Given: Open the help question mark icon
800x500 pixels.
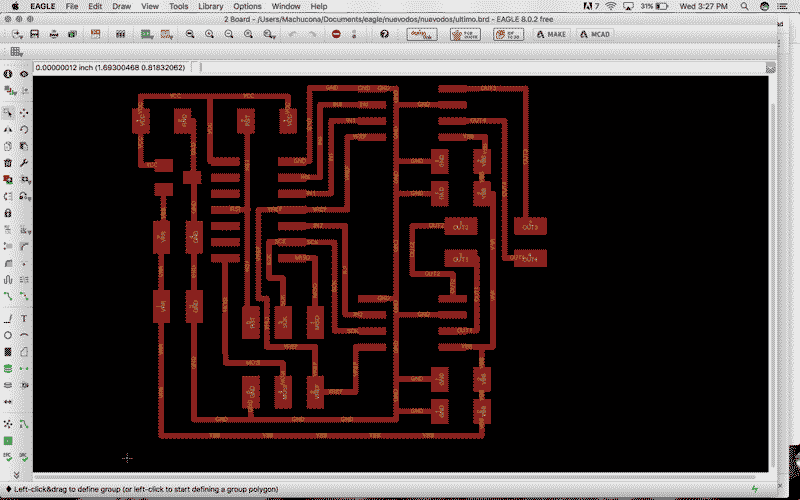Looking at the screenshot, I should tap(384, 34).
